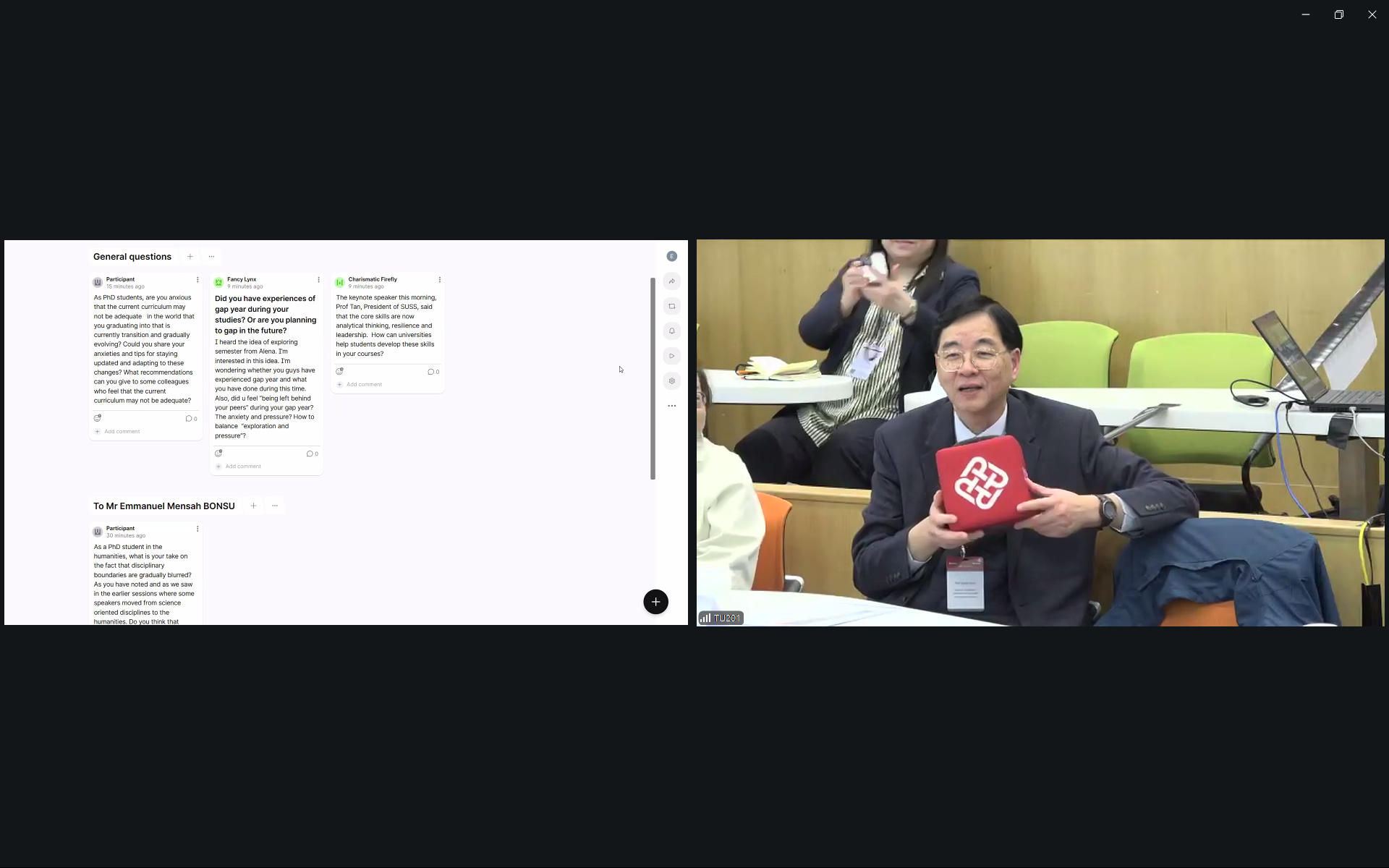Open the more options for General questions section

tap(211, 257)
